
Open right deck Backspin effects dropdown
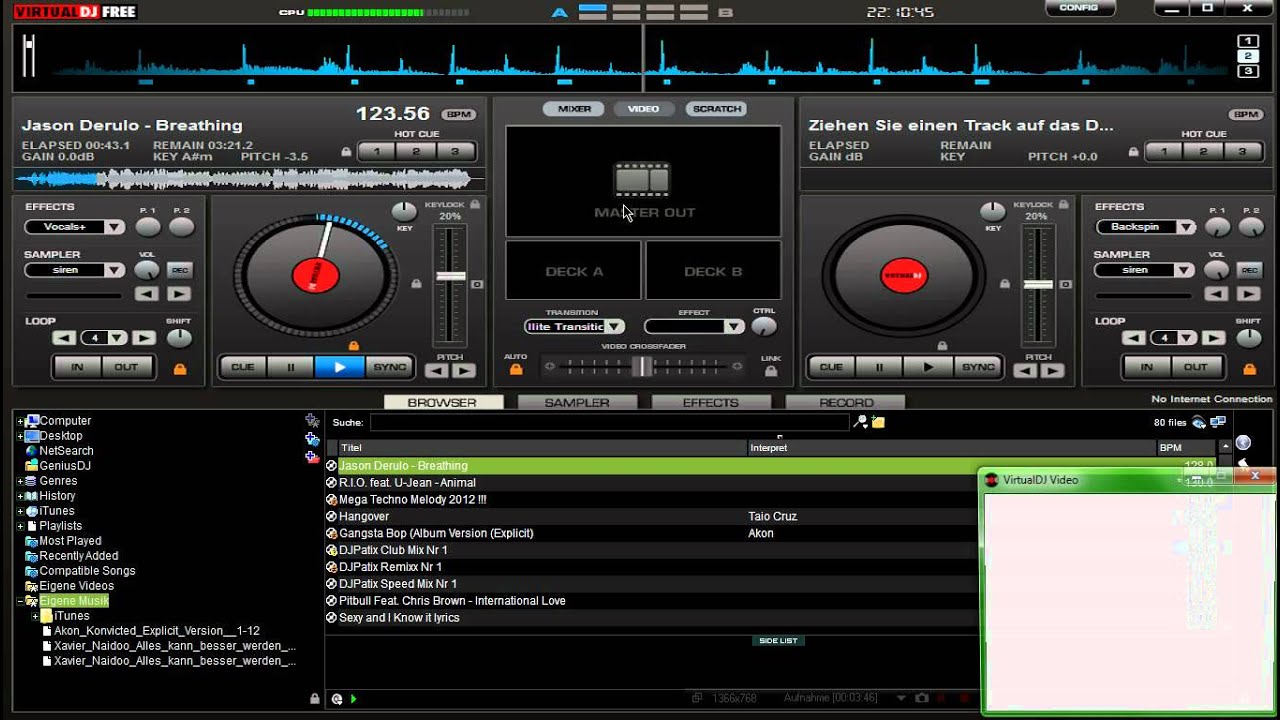pos(1185,227)
